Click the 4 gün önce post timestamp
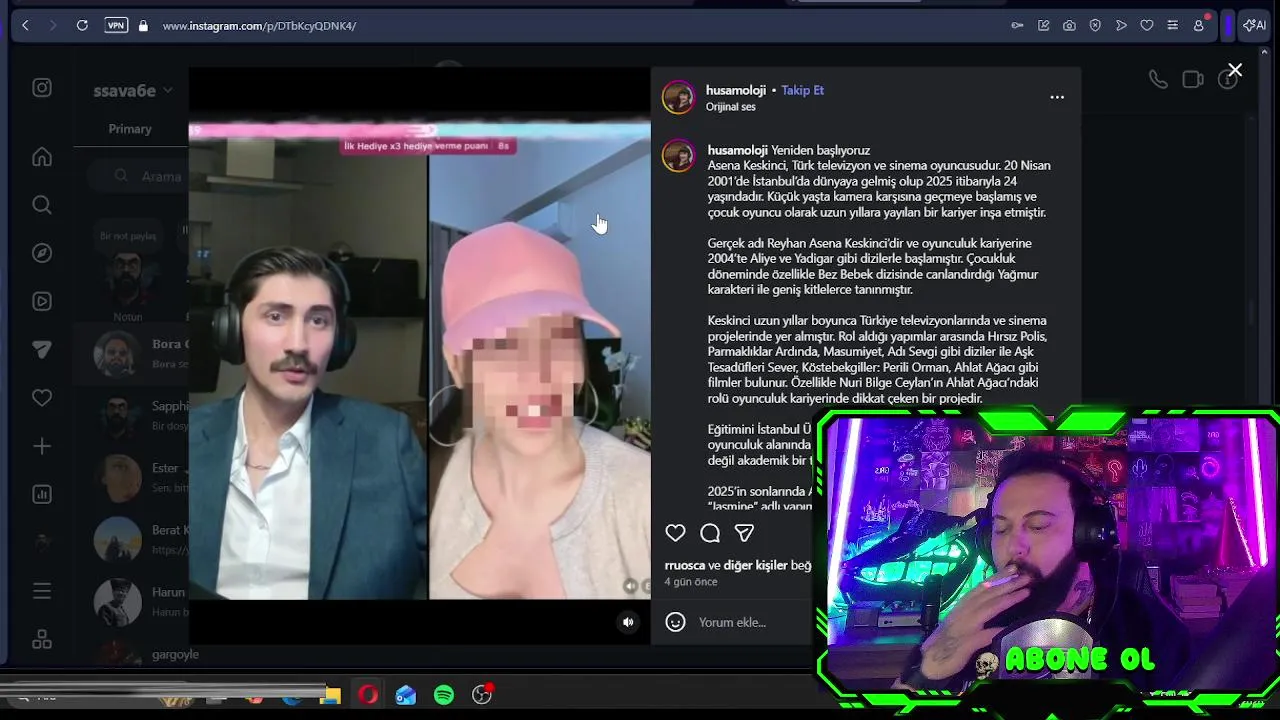1280x720 pixels. (x=691, y=582)
